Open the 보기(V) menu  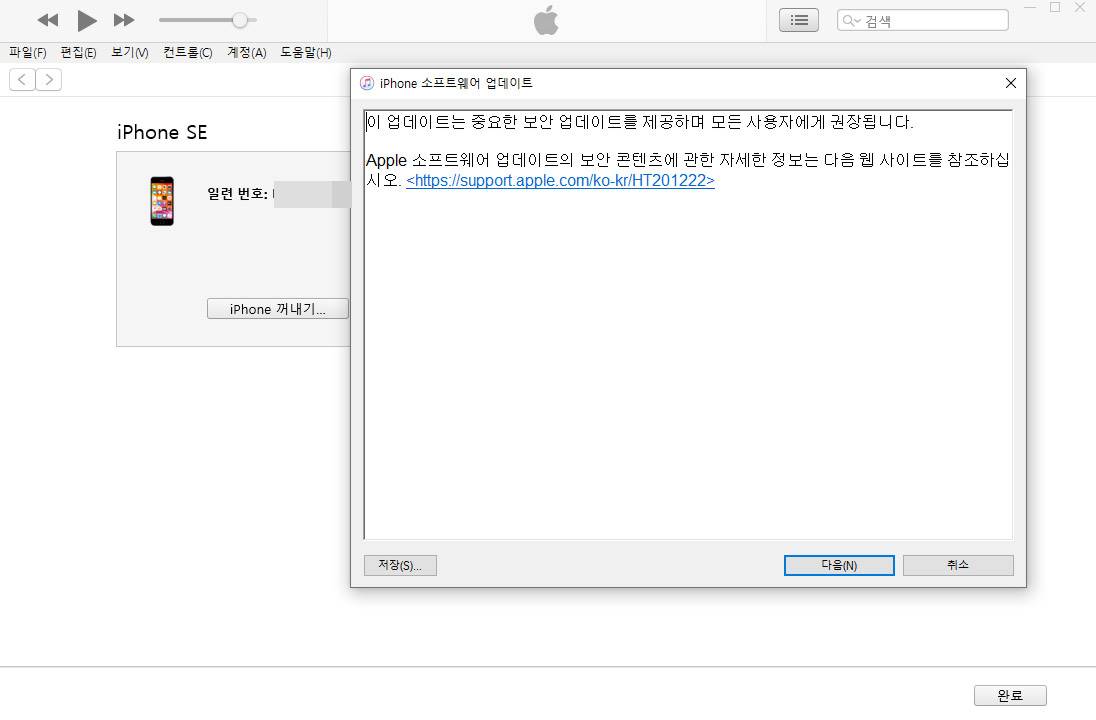[130, 52]
